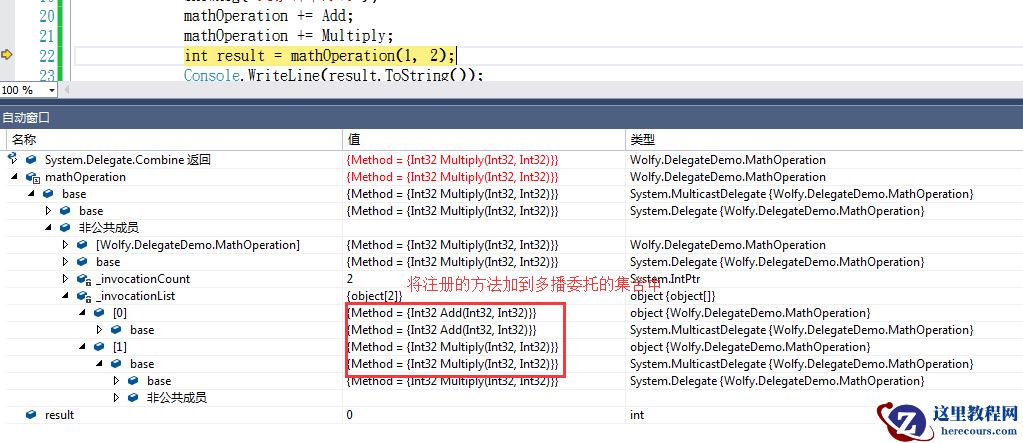Click the cube icon of the expanded 非公共成员 node

click(x=65, y=228)
